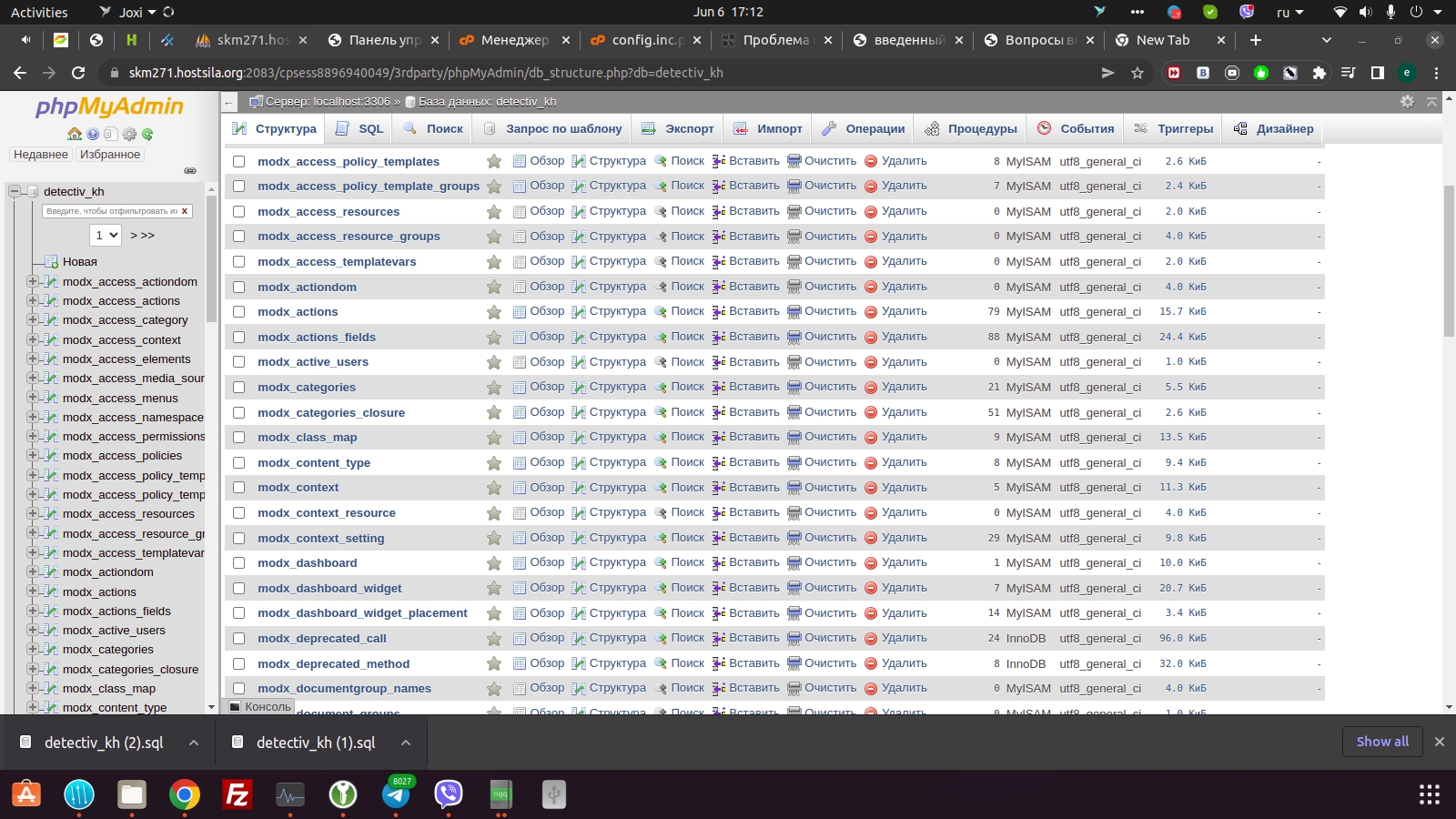Image resolution: width=1456 pixels, height=819 pixels.
Task: Click the empty icon for modx_class_map
Action: click(x=794, y=438)
